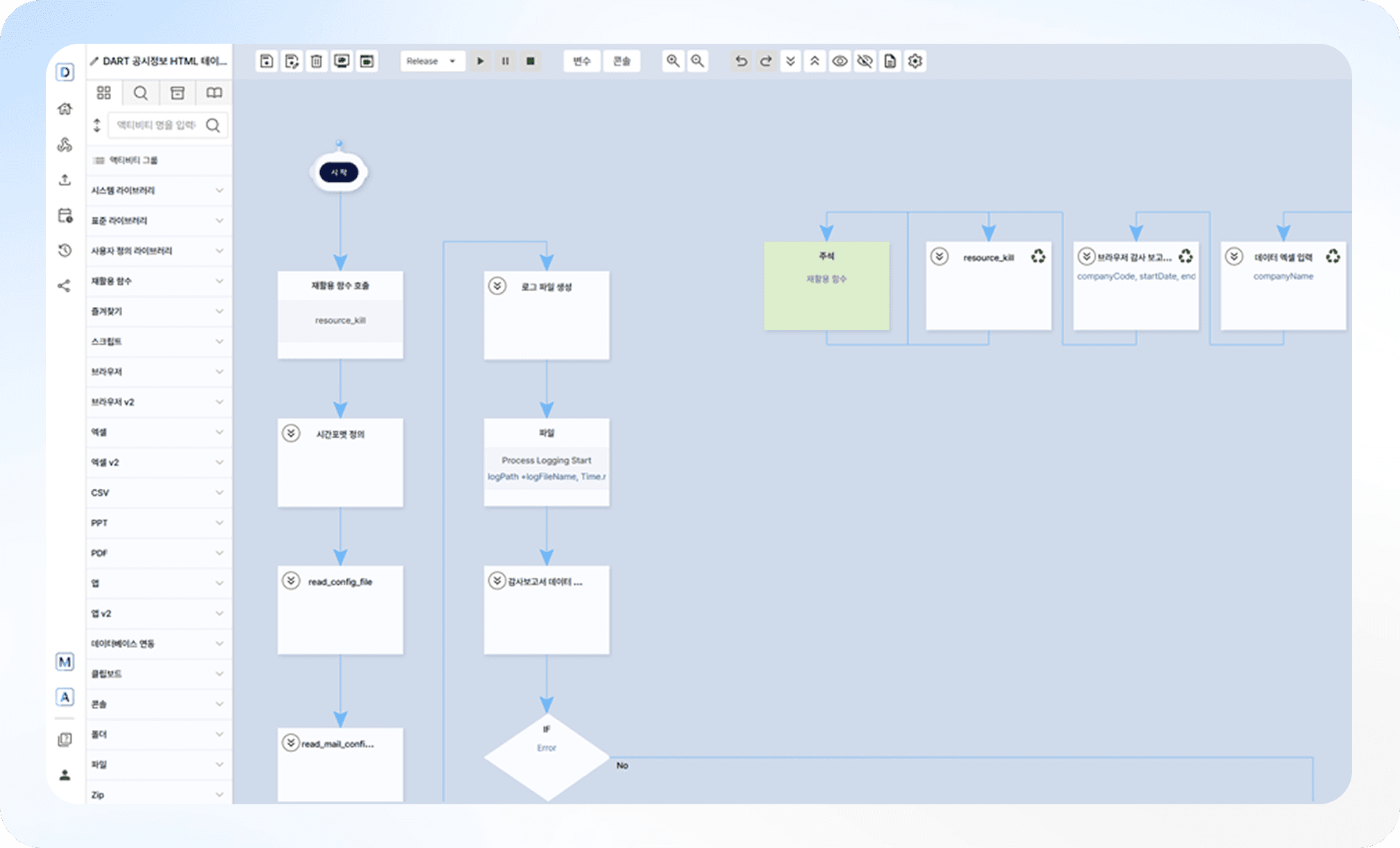Expand the 사용자 정의 라이브러리 group

point(159,251)
